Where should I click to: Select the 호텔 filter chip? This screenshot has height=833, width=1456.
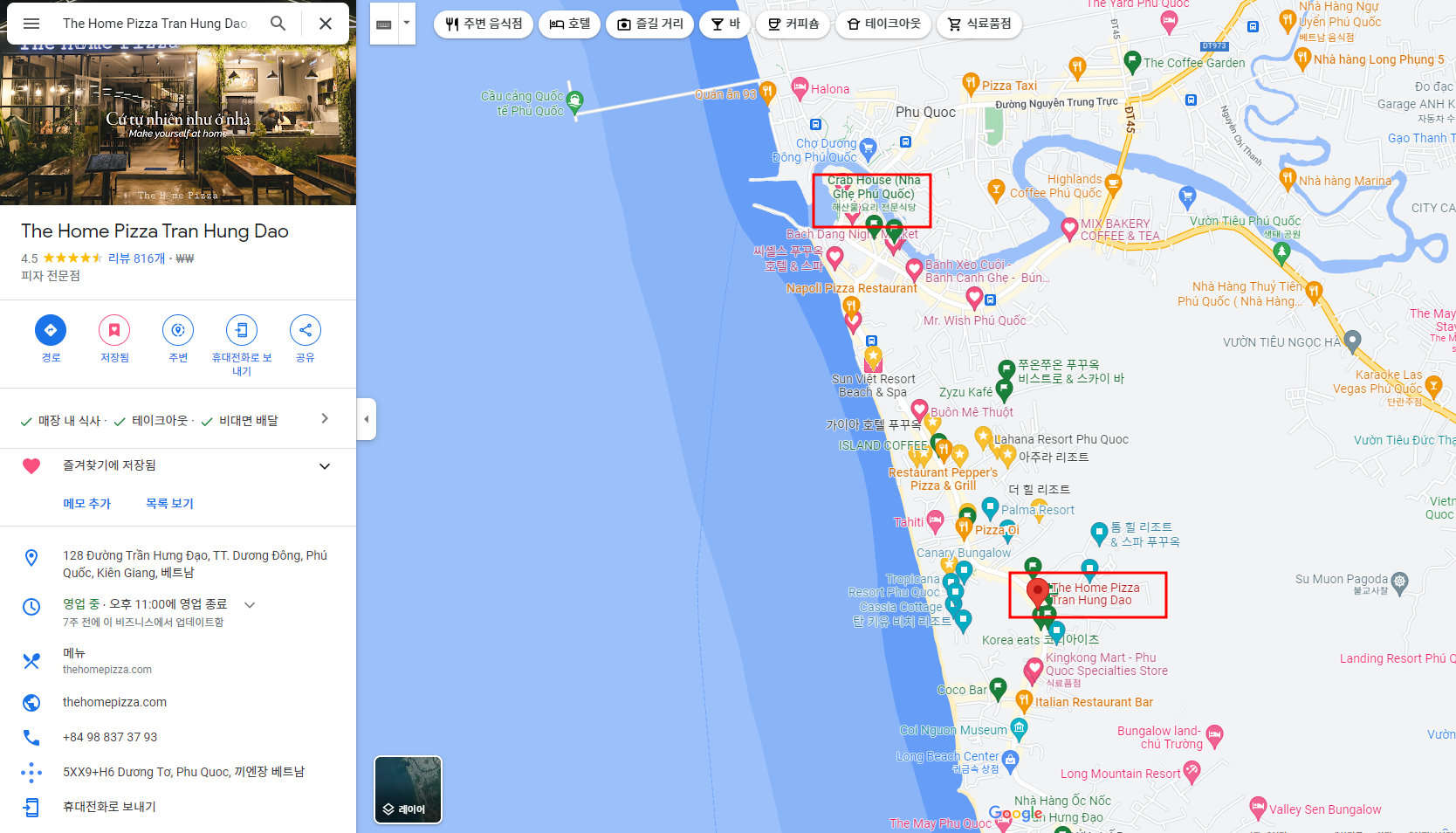coord(570,24)
